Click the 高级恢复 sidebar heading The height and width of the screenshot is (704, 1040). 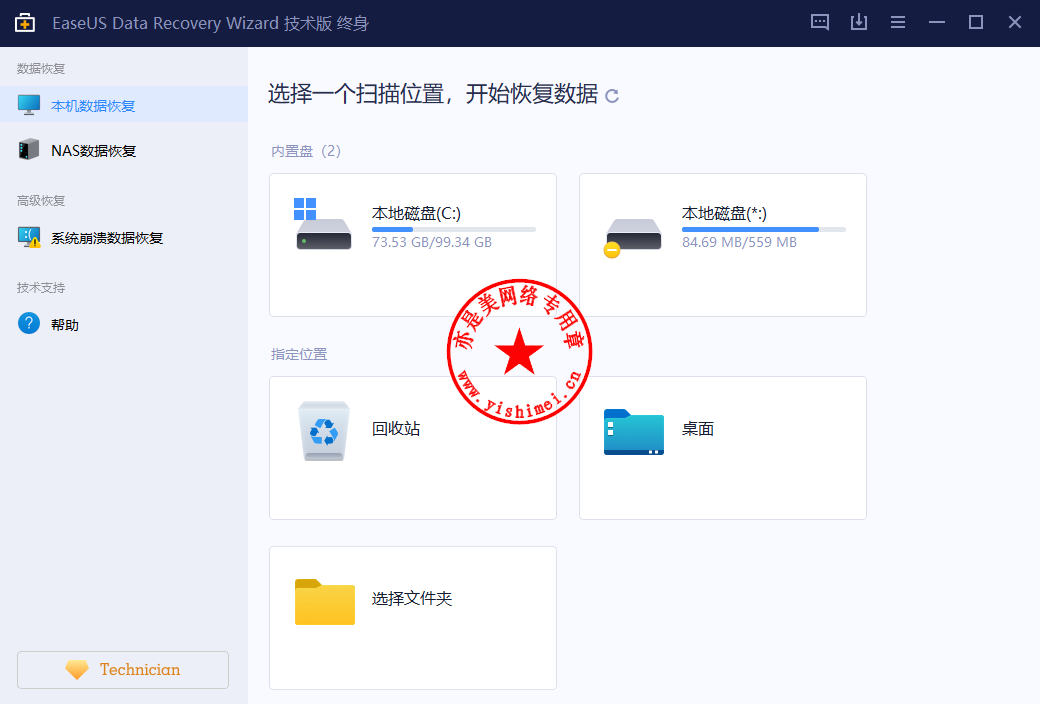(x=41, y=200)
